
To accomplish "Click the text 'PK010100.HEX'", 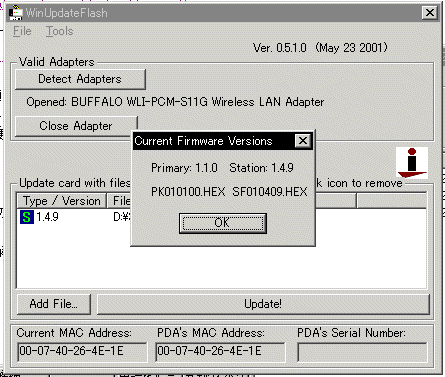I will coord(188,192).
